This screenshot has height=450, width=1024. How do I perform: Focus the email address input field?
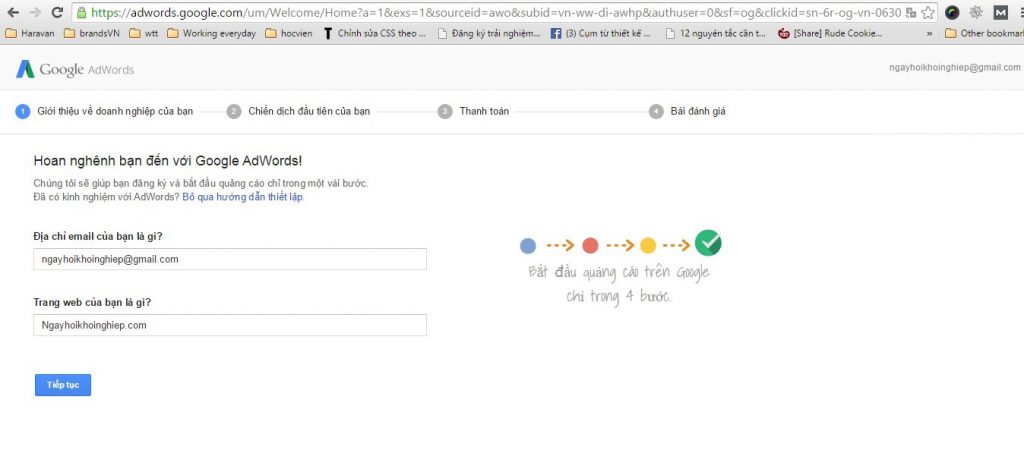pyautogui.click(x=230, y=259)
